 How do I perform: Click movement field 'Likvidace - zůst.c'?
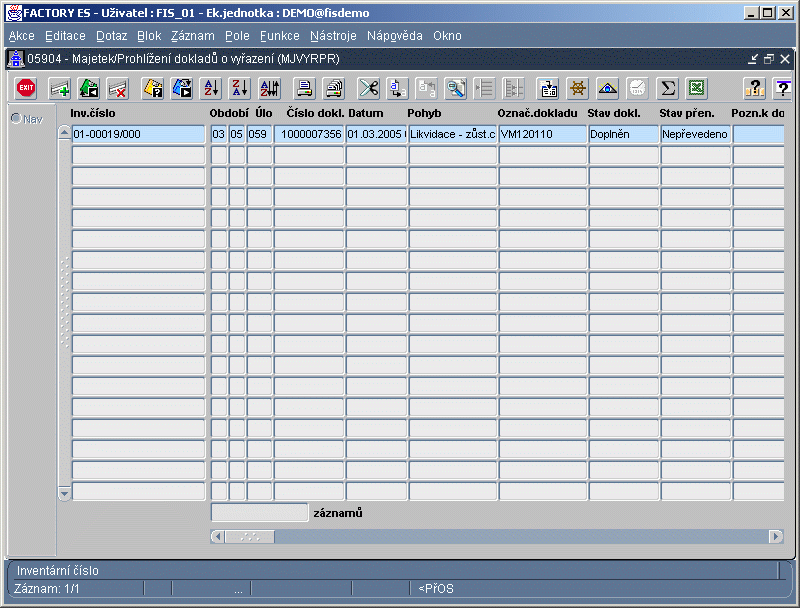[453, 134]
